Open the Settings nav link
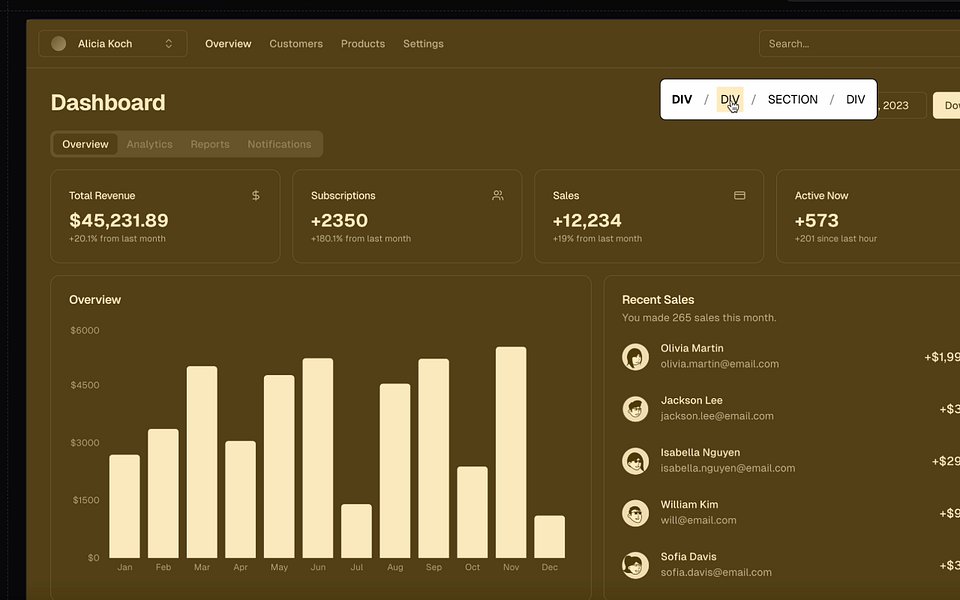This screenshot has width=960, height=600. [423, 43]
